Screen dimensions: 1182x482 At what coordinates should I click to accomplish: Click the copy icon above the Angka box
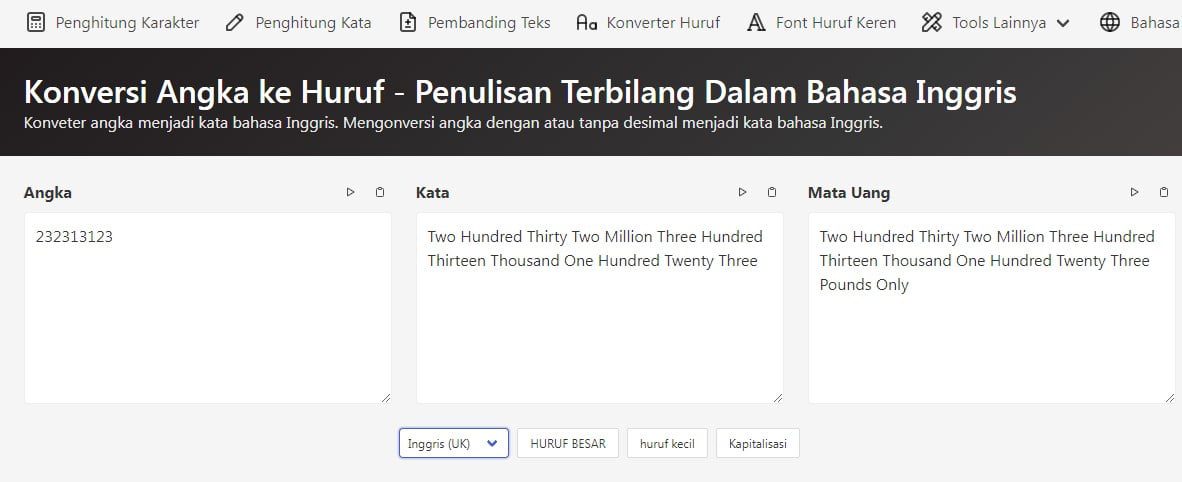pyautogui.click(x=379, y=192)
